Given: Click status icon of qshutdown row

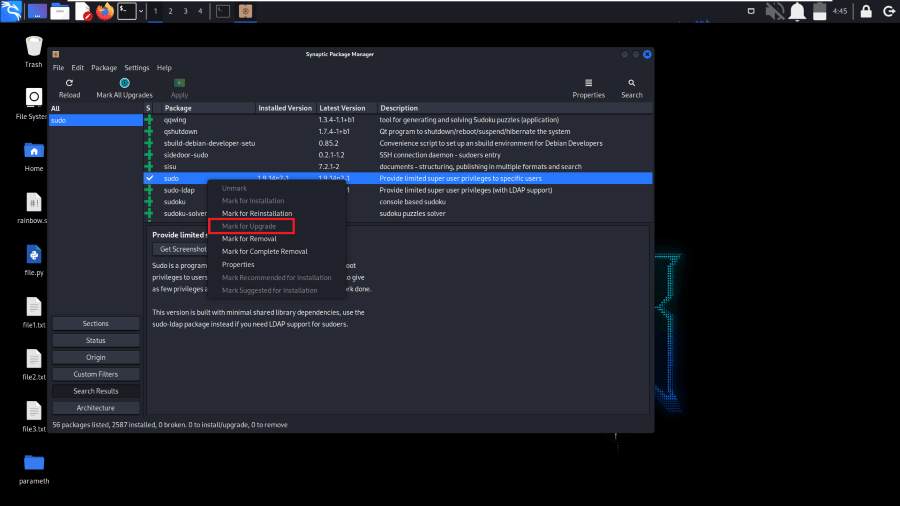Looking at the screenshot, I should [x=149, y=131].
